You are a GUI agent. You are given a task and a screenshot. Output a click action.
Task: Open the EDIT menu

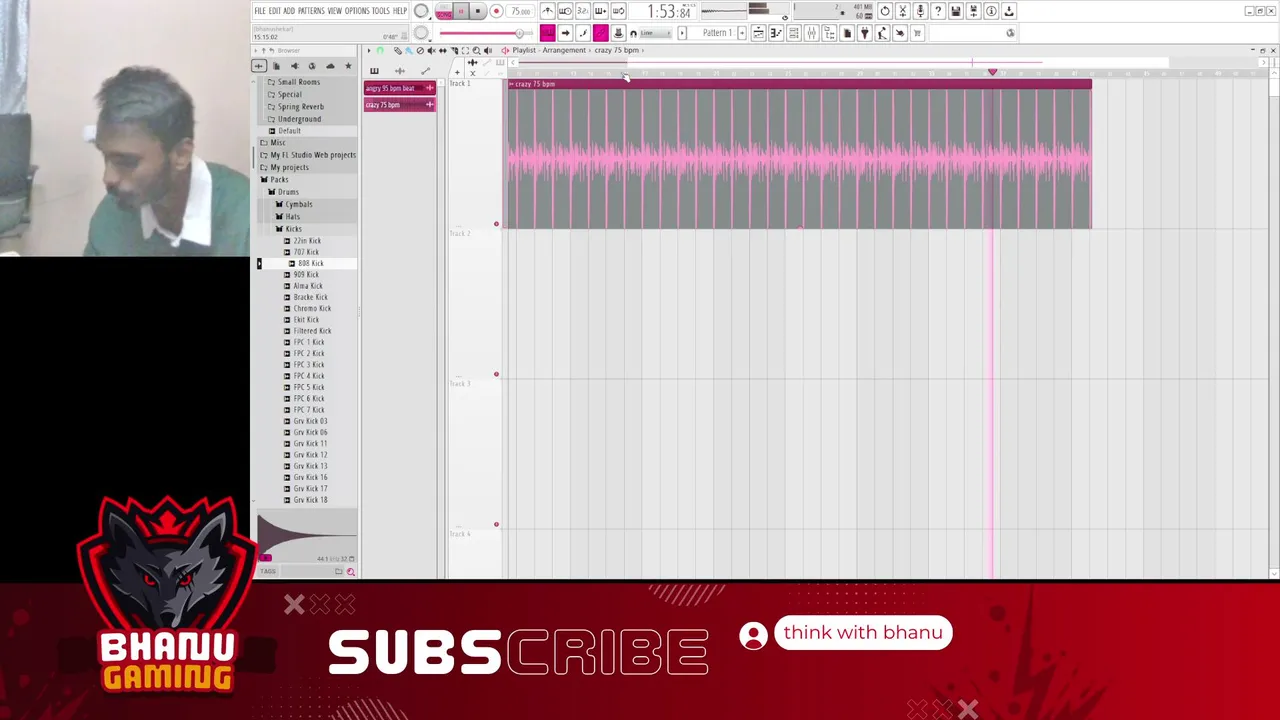coord(274,11)
